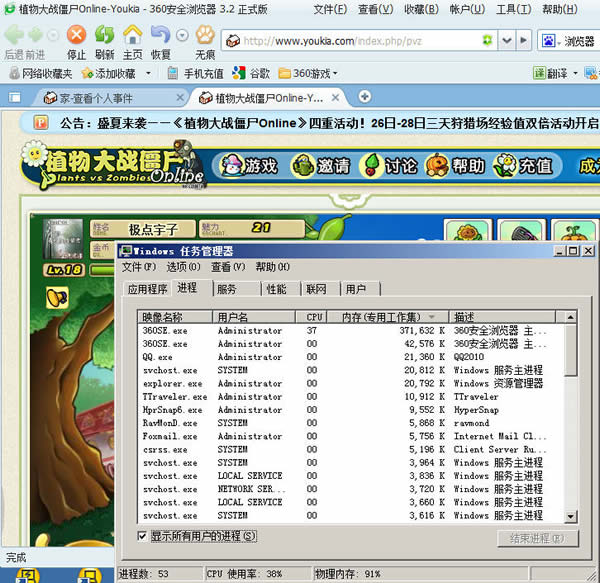Open Baidu search engine selector dropdown

(x=550, y=41)
